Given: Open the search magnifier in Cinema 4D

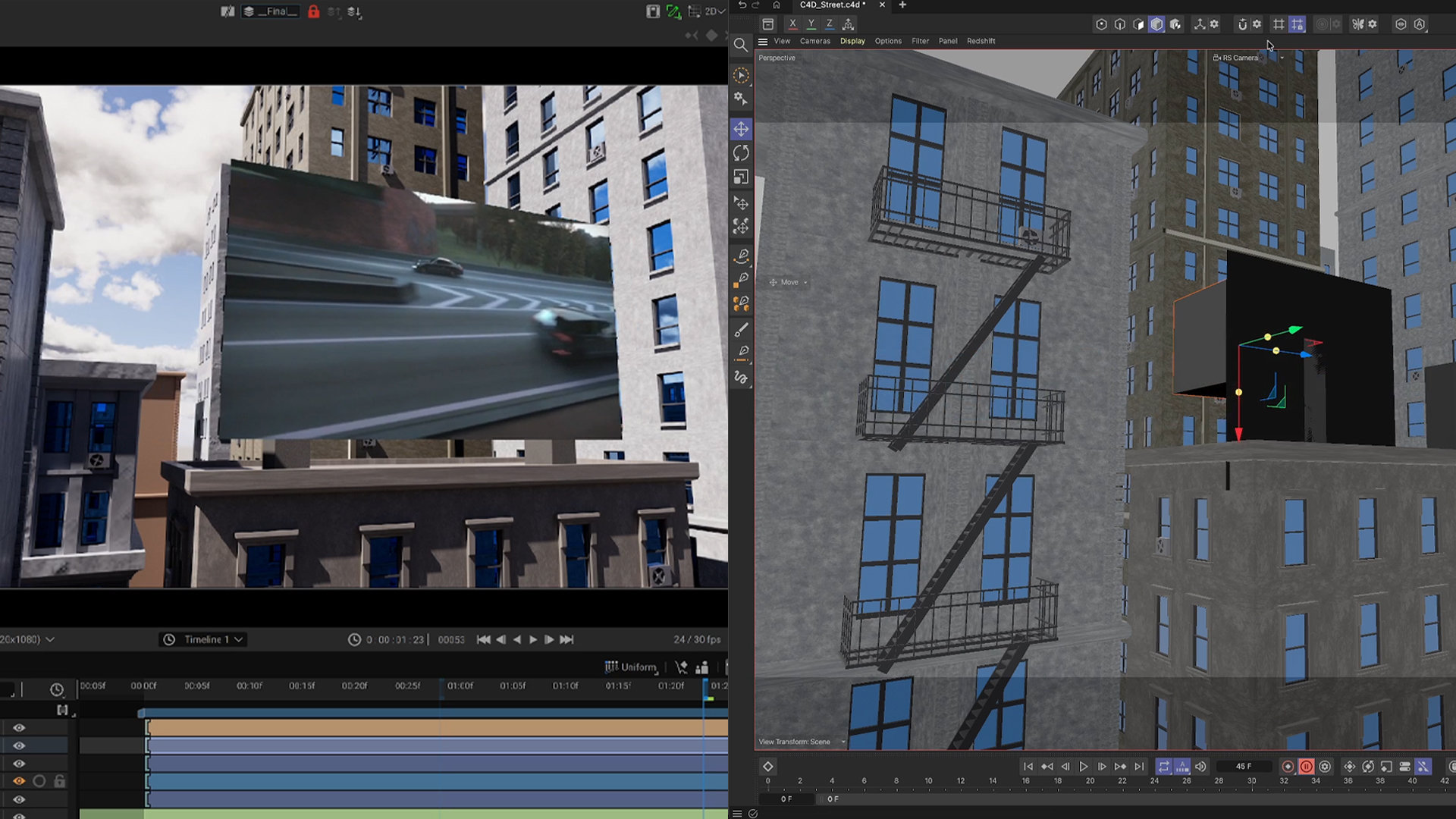Looking at the screenshot, I should point(741,45).
